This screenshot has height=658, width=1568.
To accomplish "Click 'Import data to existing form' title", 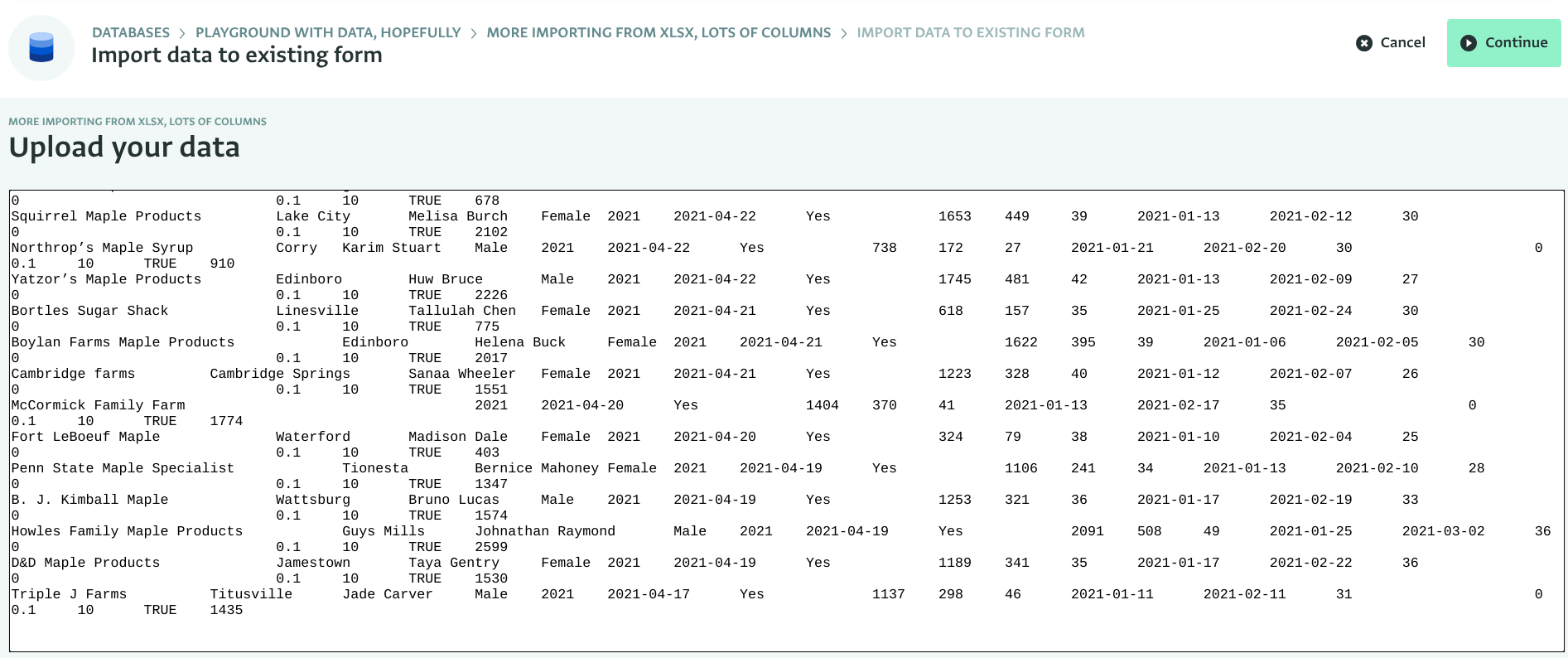I will [237, 56].
